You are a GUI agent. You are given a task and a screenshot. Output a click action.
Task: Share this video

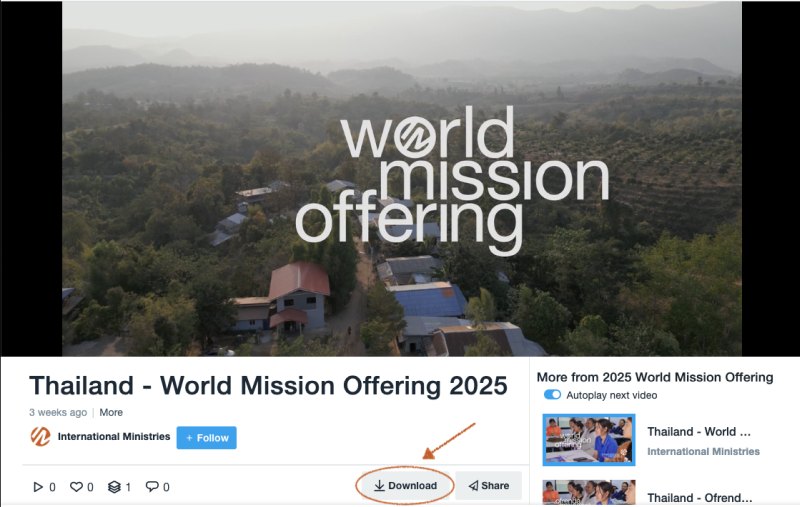(x=488, y=486)
